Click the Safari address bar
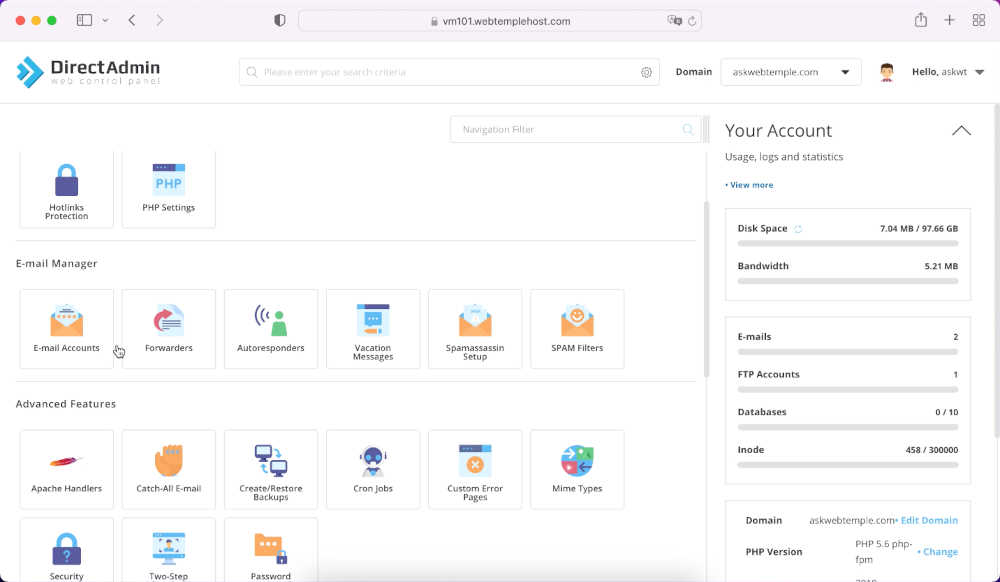This screenshot has width=1000, height=582. (500, 21)
